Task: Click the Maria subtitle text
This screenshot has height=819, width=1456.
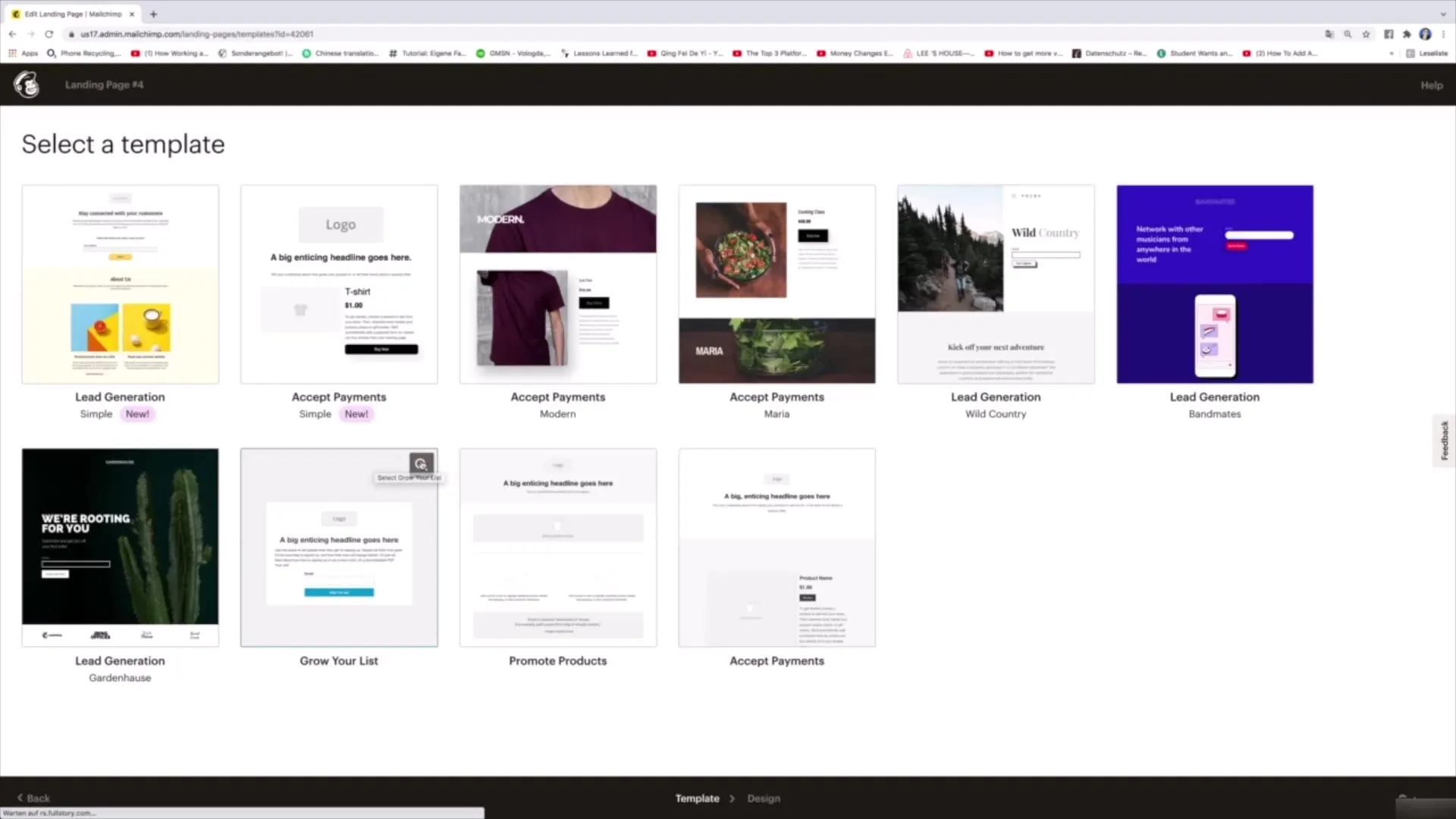Action: point(777,414)
